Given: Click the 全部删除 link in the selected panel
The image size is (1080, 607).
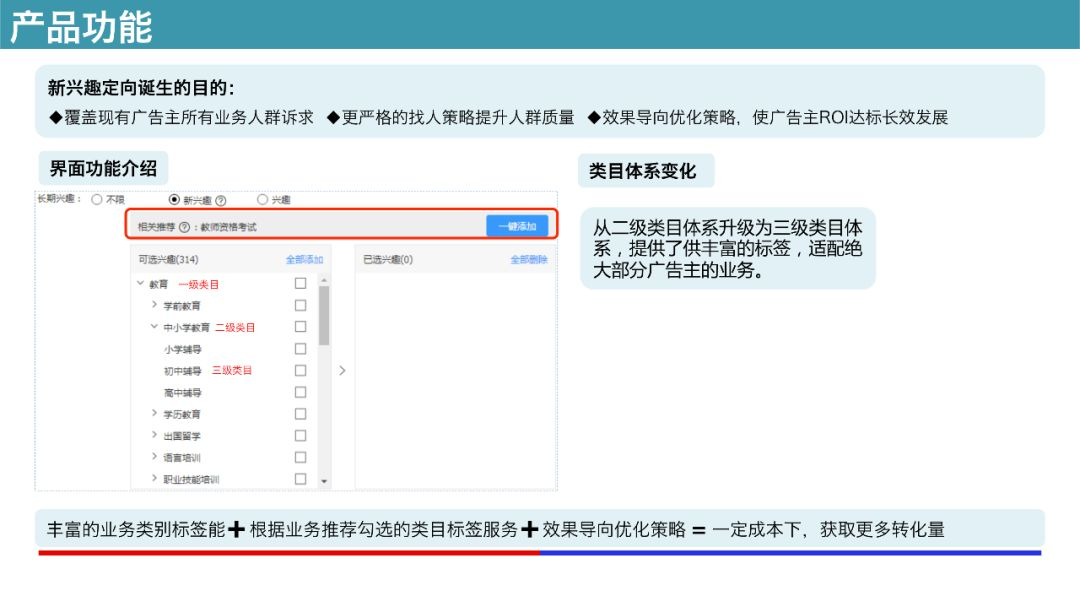Looking at the screenshot, I should point(530,259).
